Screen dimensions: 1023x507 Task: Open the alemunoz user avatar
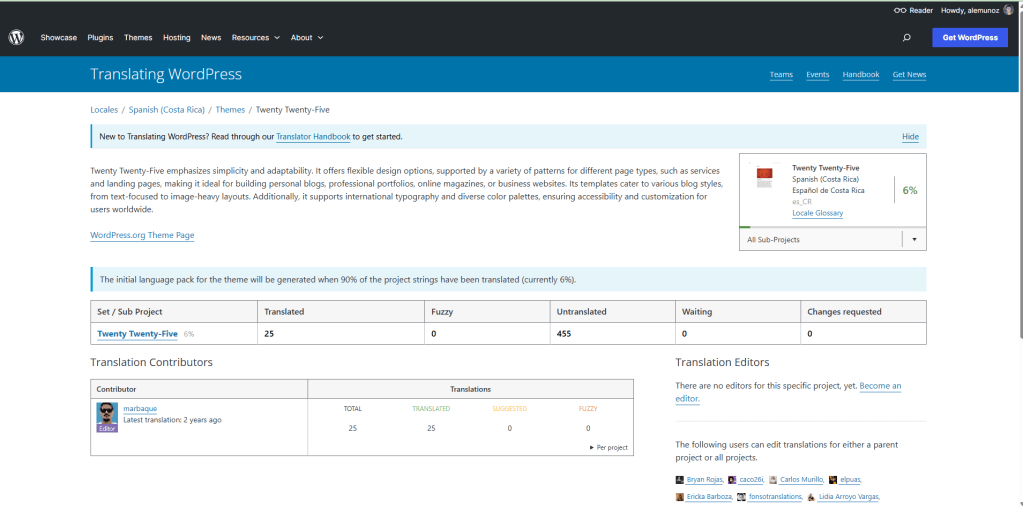pos(1009,10)
